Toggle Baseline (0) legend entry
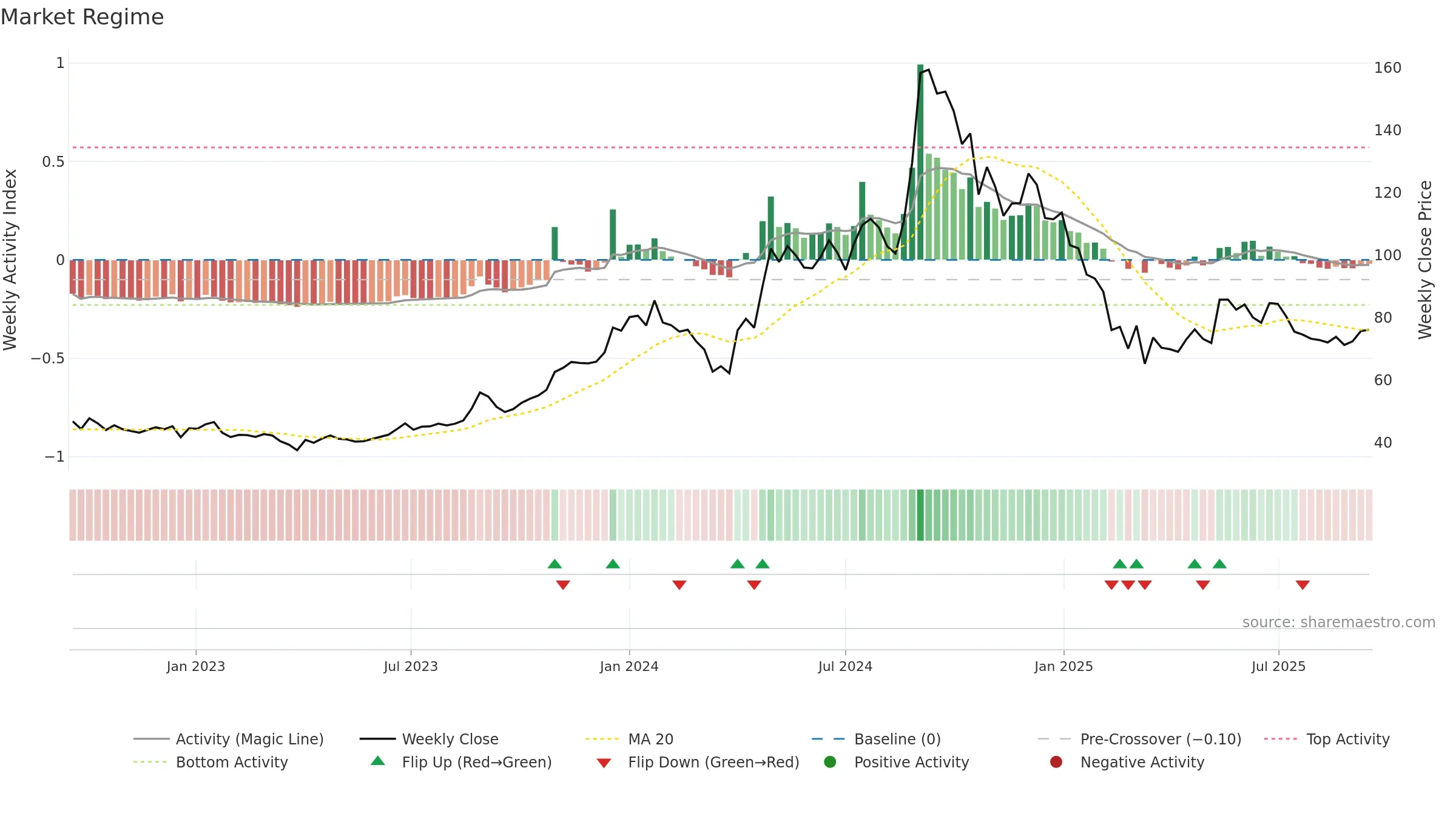This screenshot has width=1456, height=819. 876,739
